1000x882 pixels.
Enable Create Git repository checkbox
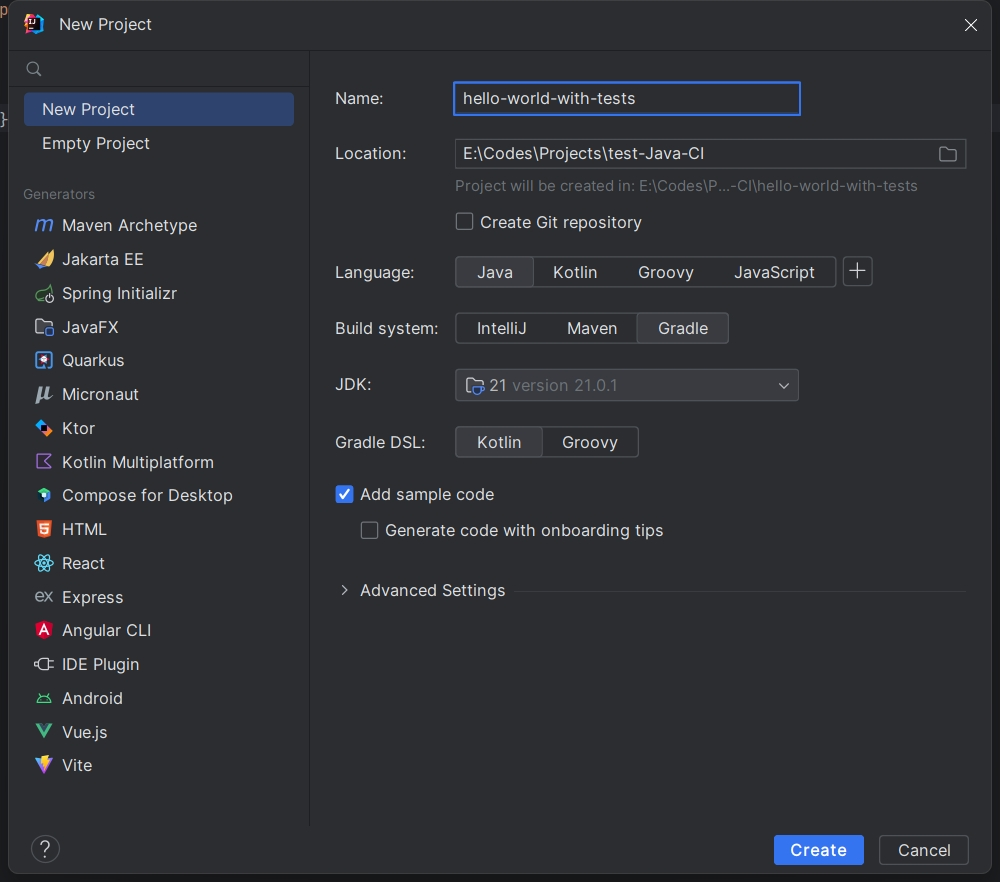(464, 222)
